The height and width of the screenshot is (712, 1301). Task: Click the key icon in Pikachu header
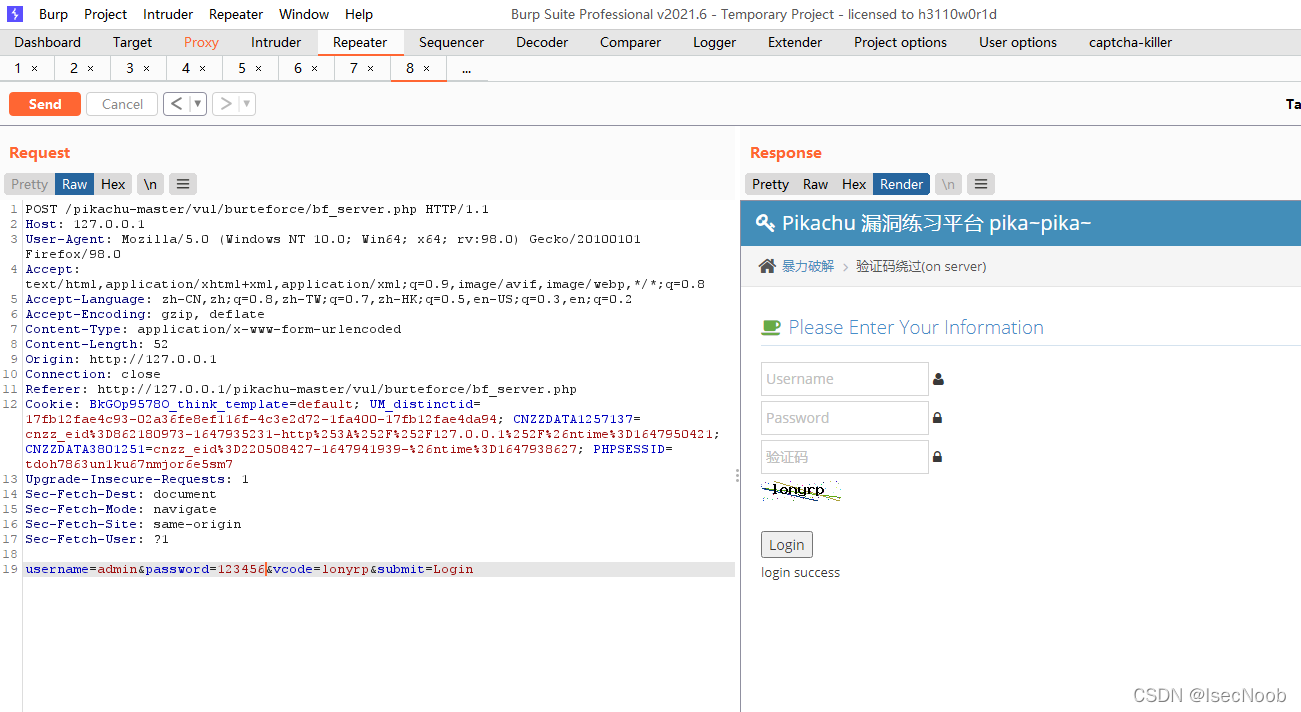point(765,223)
